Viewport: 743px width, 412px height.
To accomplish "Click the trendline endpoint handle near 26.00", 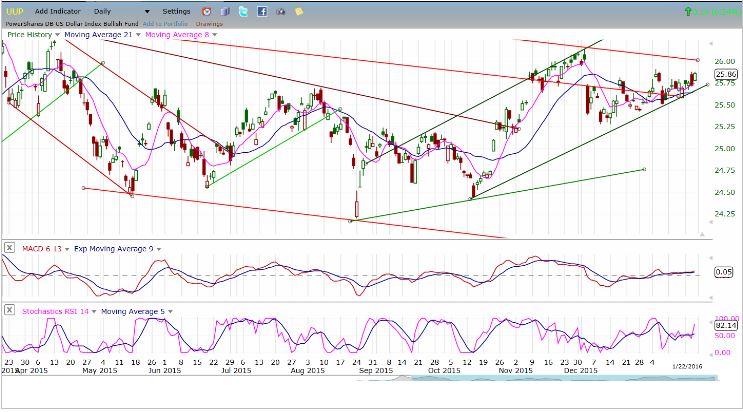I will coord(698,60).
